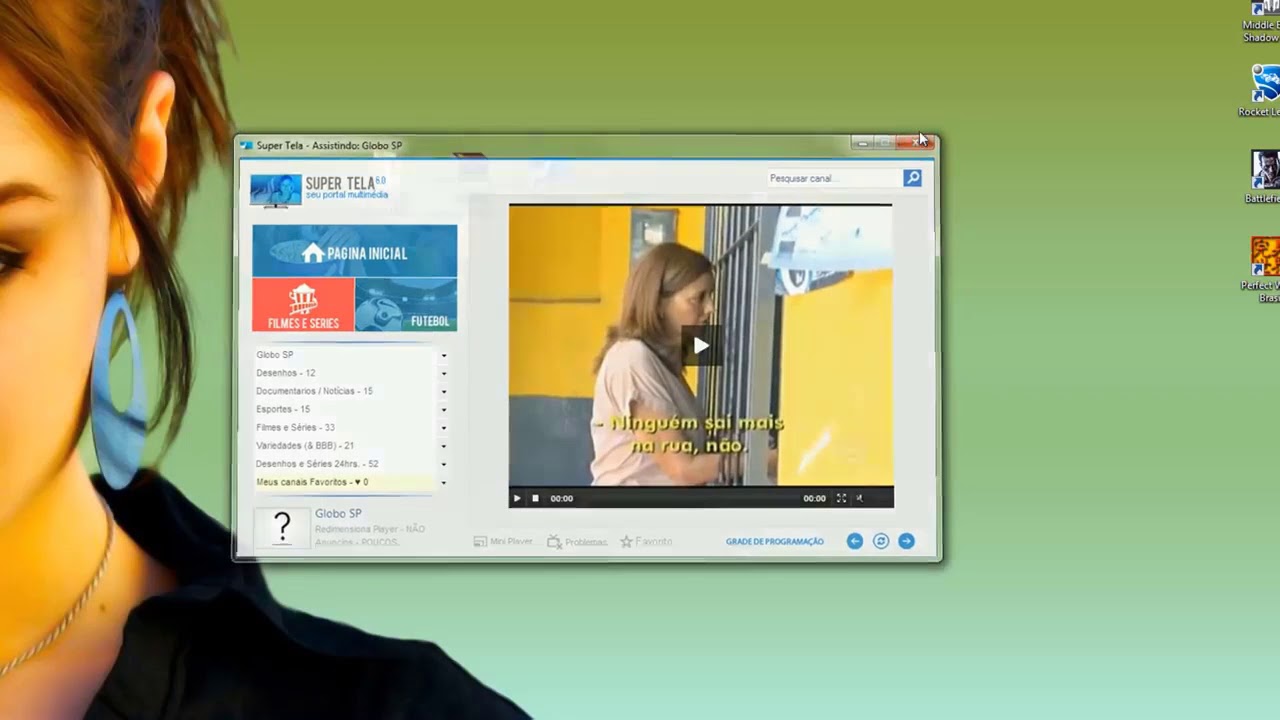Open GRADE DE PROGRAMAÇÃO link
This screenshot has width=1280, height=720.
pyautogui.click(x=775, y=541)
